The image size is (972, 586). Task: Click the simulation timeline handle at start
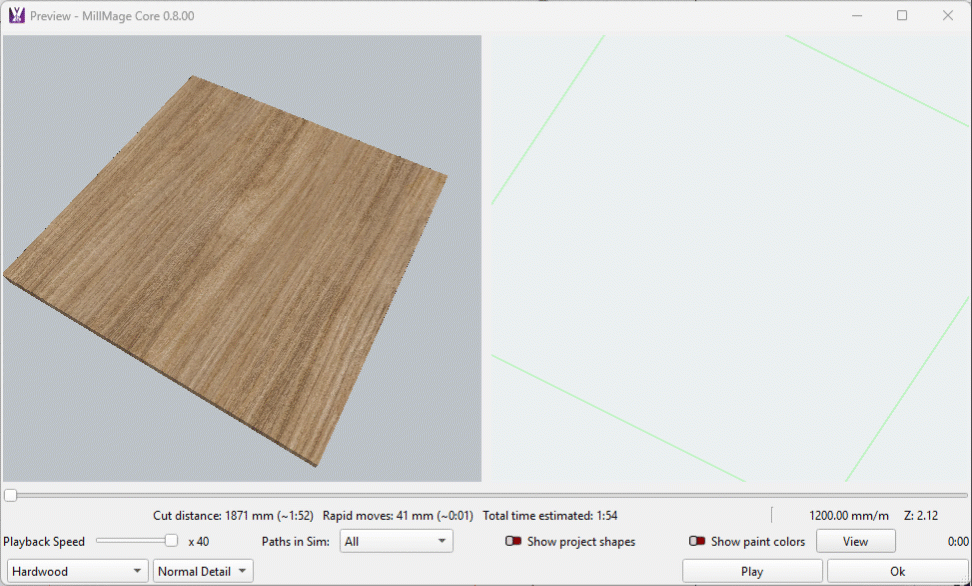[x=10, y=495]
